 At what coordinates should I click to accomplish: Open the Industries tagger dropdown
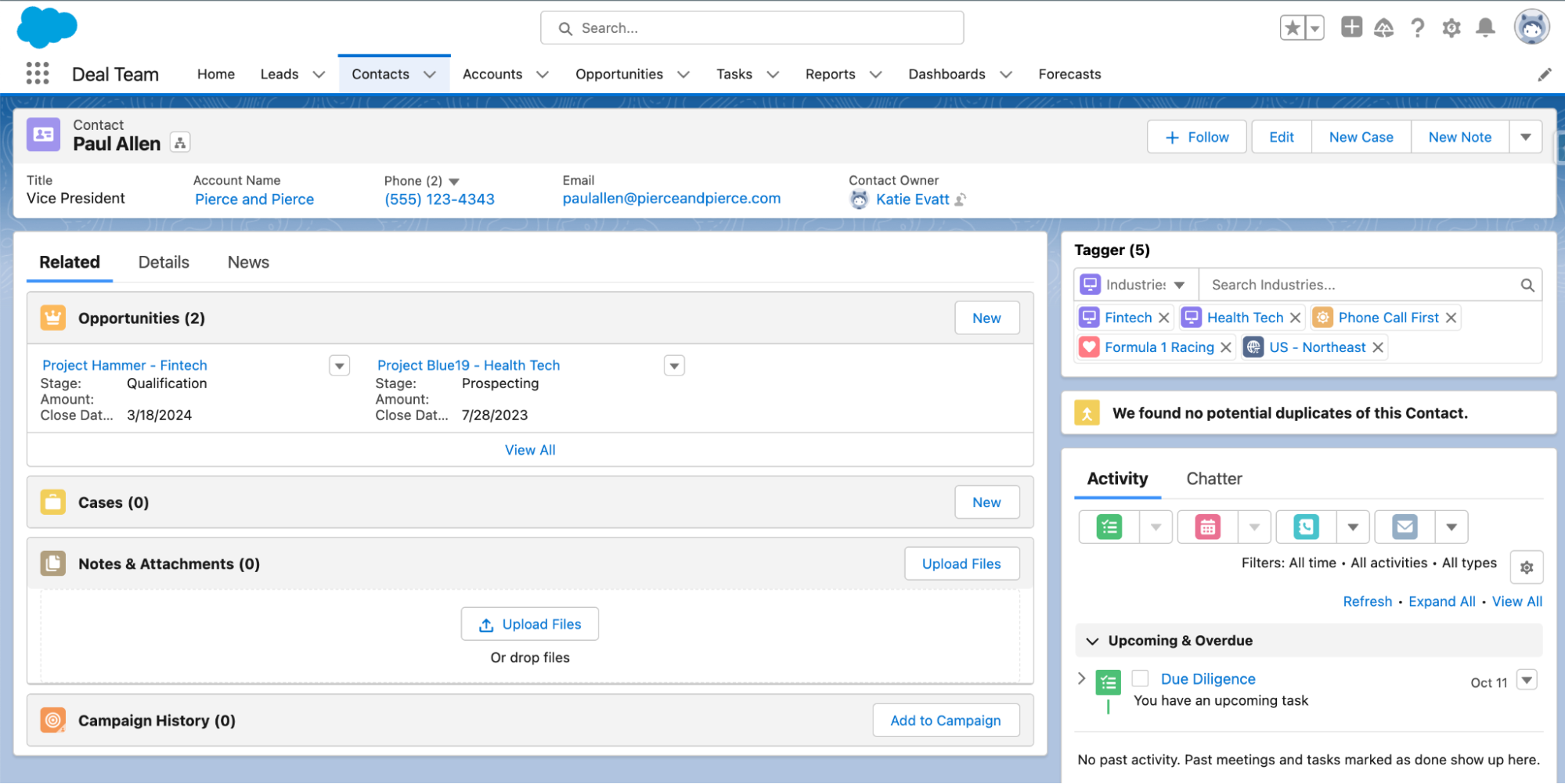[x=1179, y=285]
